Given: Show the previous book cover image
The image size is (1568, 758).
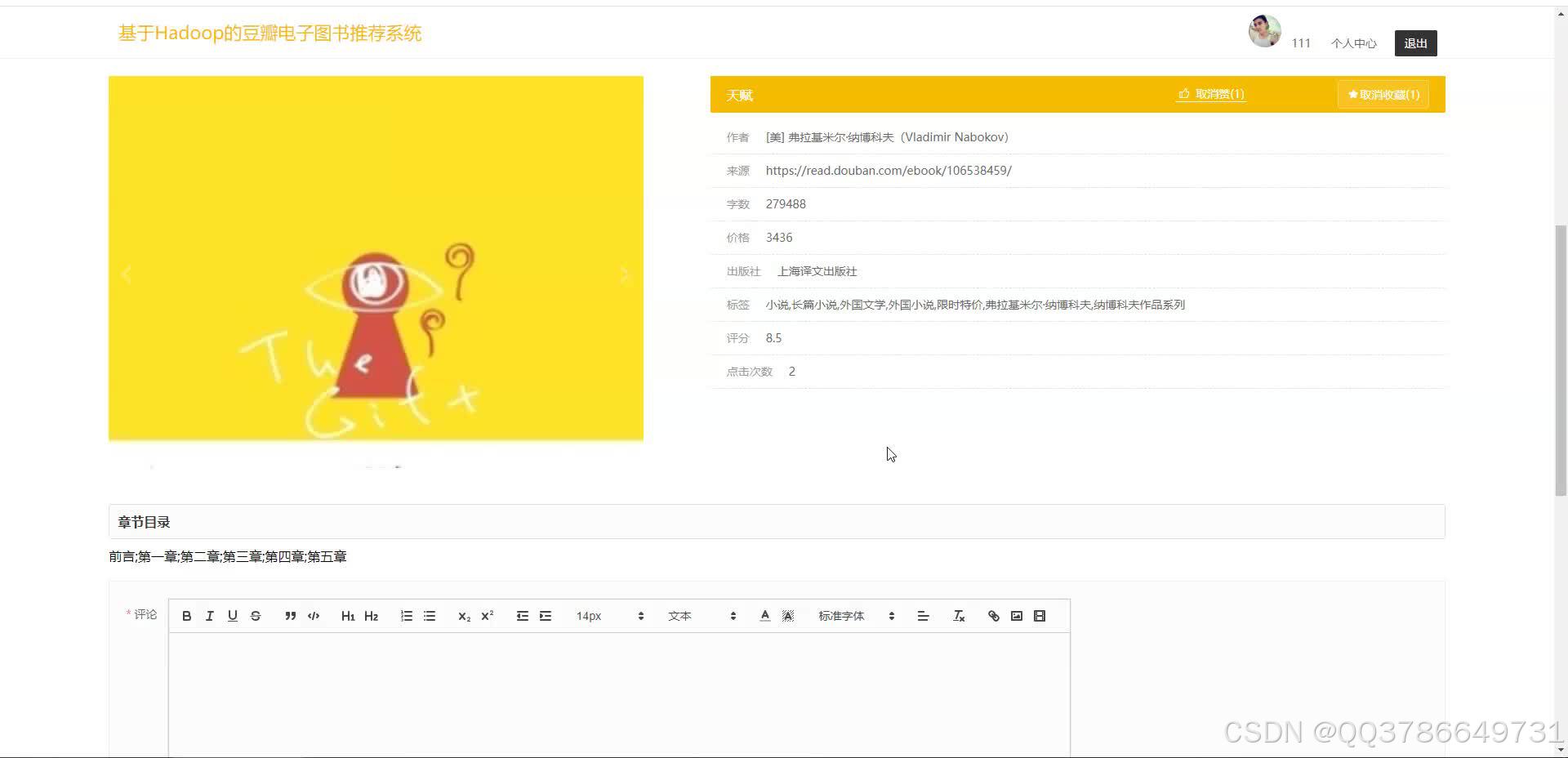Looking at the screenshot, I should click(x=127, y=274).
